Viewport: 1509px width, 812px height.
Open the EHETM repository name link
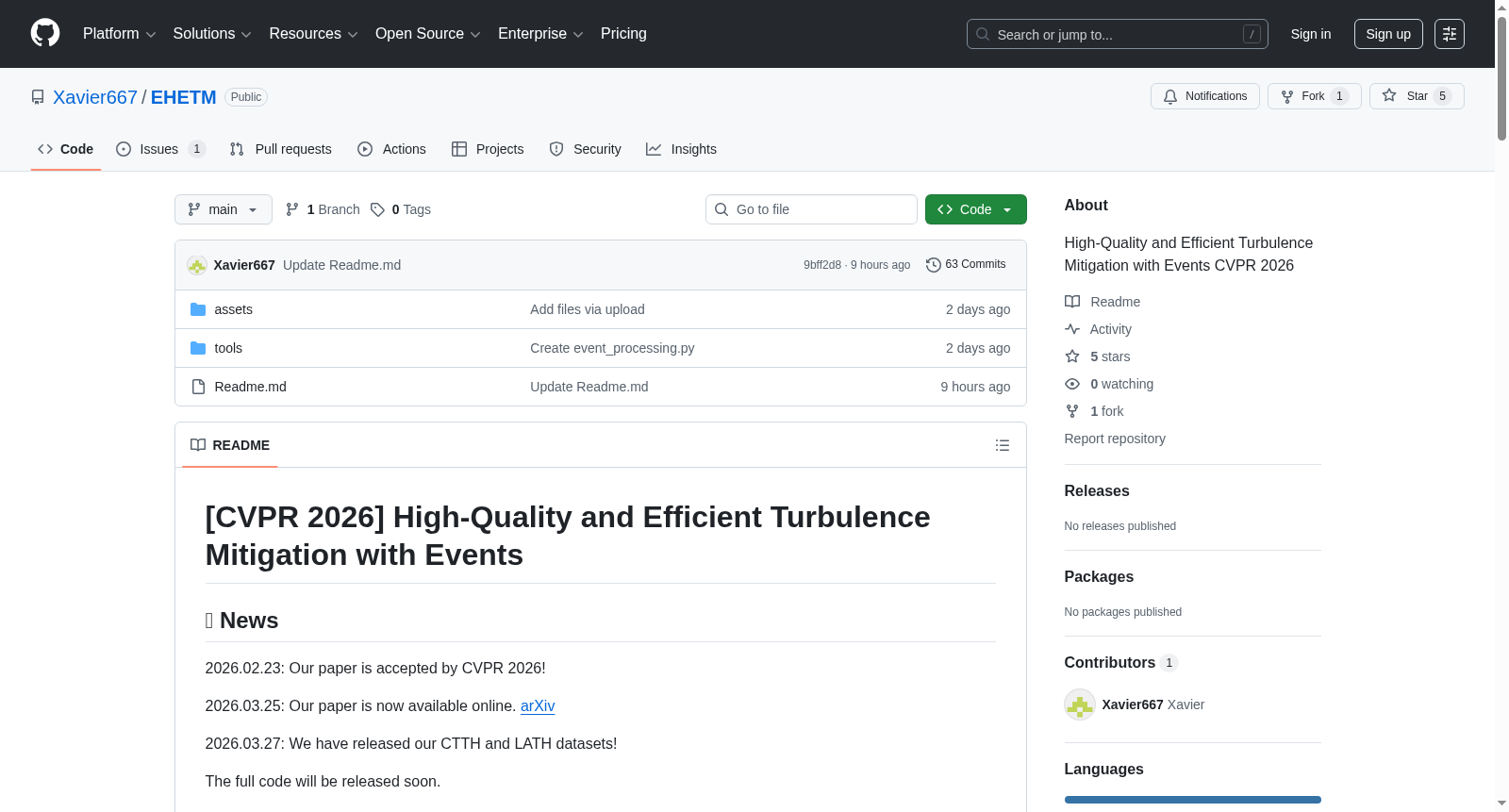(184, 97)
